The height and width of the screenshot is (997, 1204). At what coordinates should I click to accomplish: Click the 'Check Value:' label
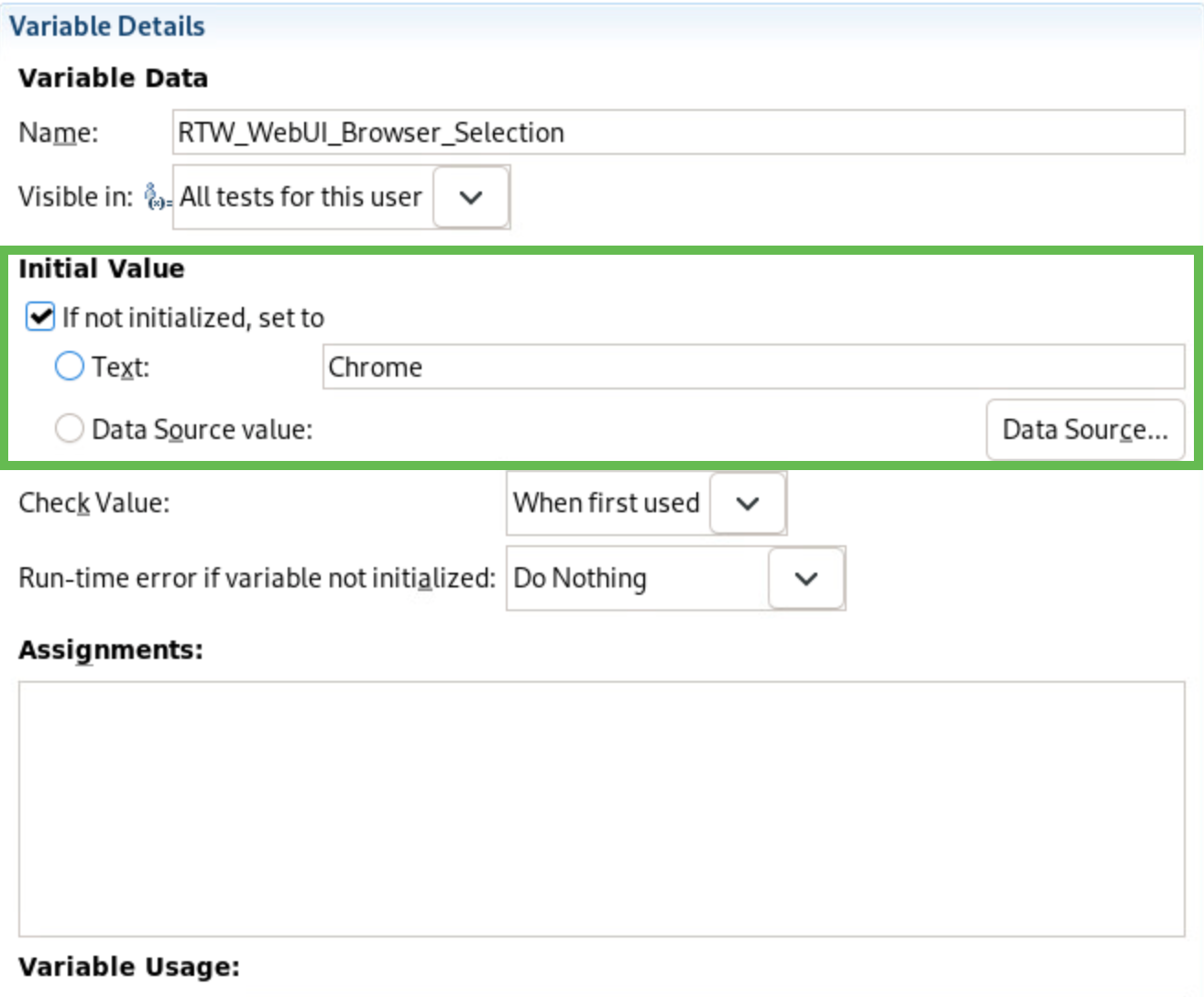click(x=94, y=503)
